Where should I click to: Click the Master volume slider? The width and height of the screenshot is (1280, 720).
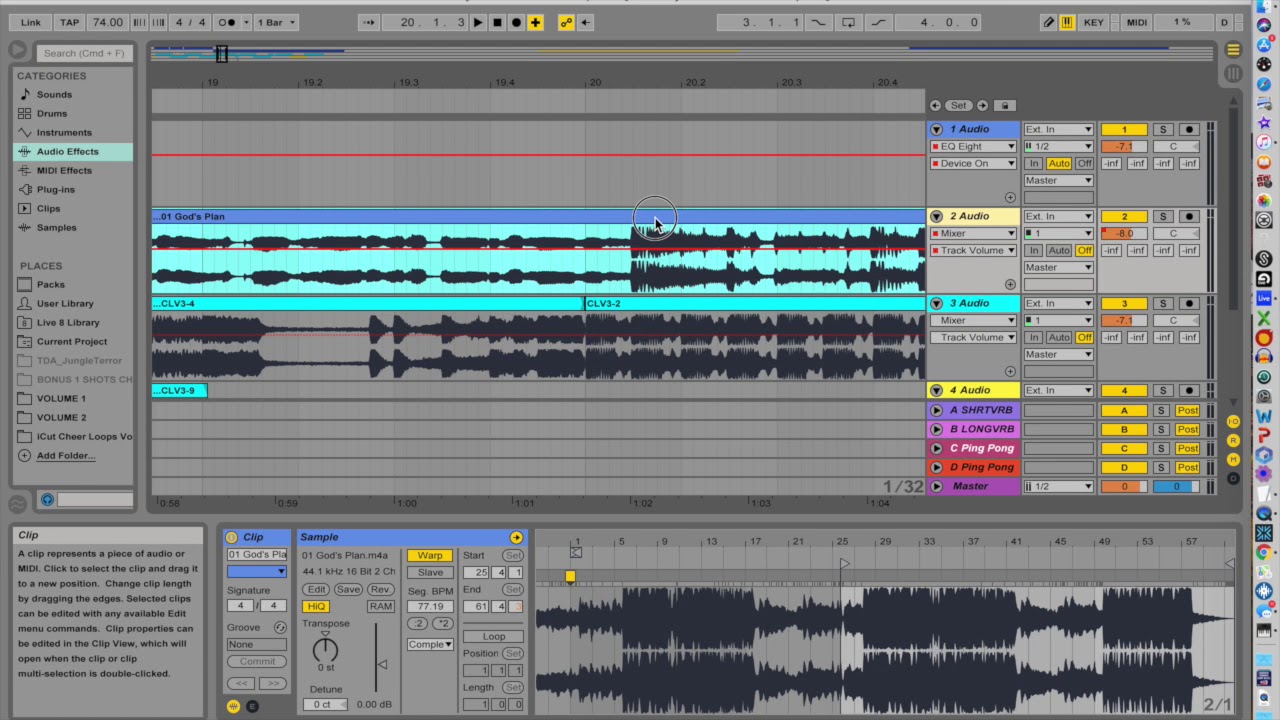1124,486
